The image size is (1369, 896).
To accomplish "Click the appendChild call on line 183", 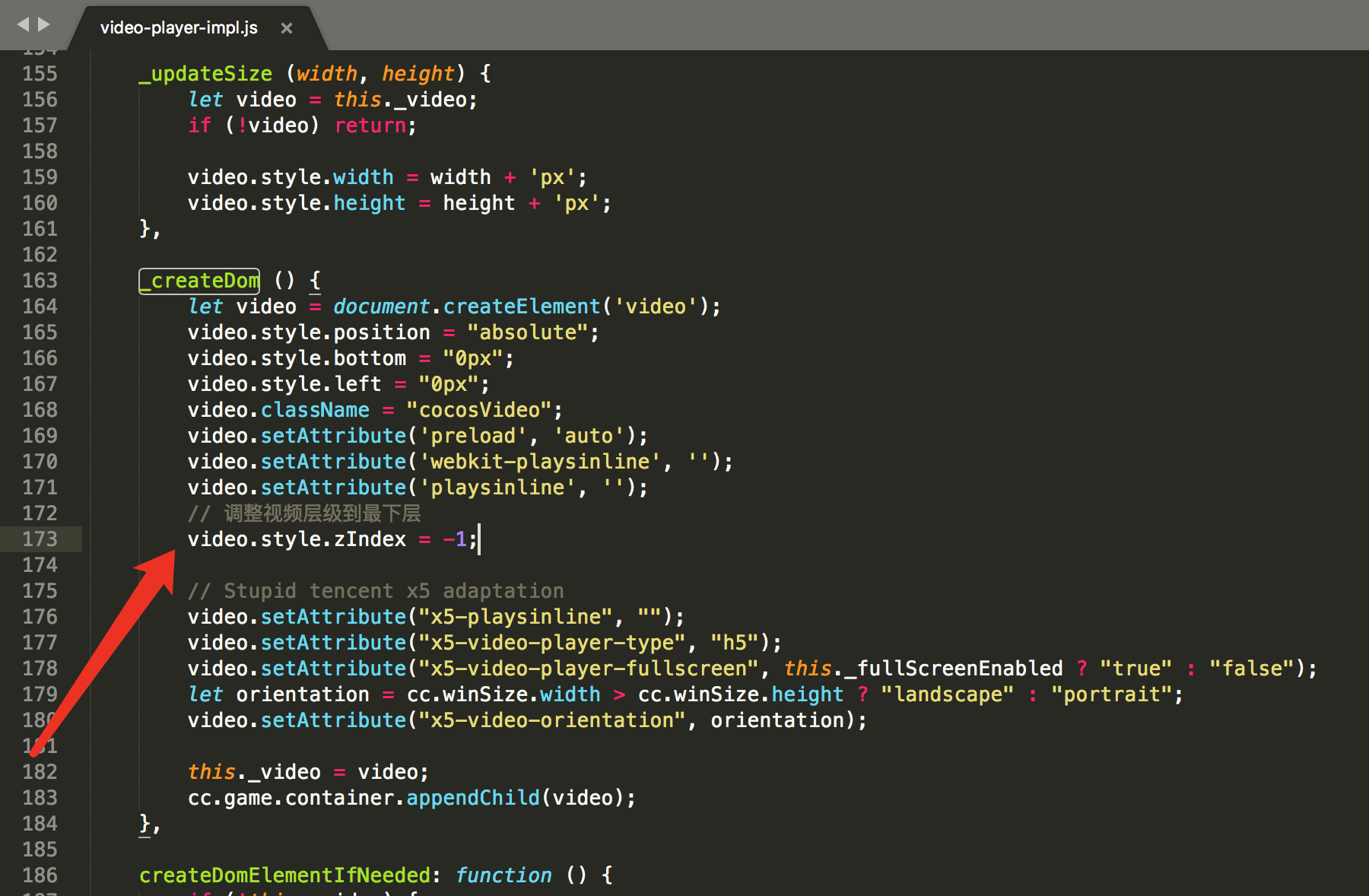I will [472, 797].
